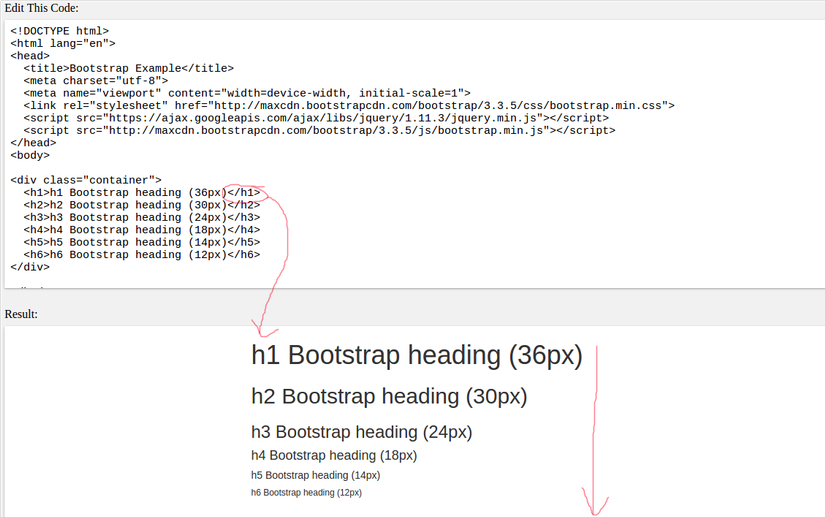Click the rendered h5 Bootstrap heading
Viewport: 825px width, 517px height.
pos(316,475)
